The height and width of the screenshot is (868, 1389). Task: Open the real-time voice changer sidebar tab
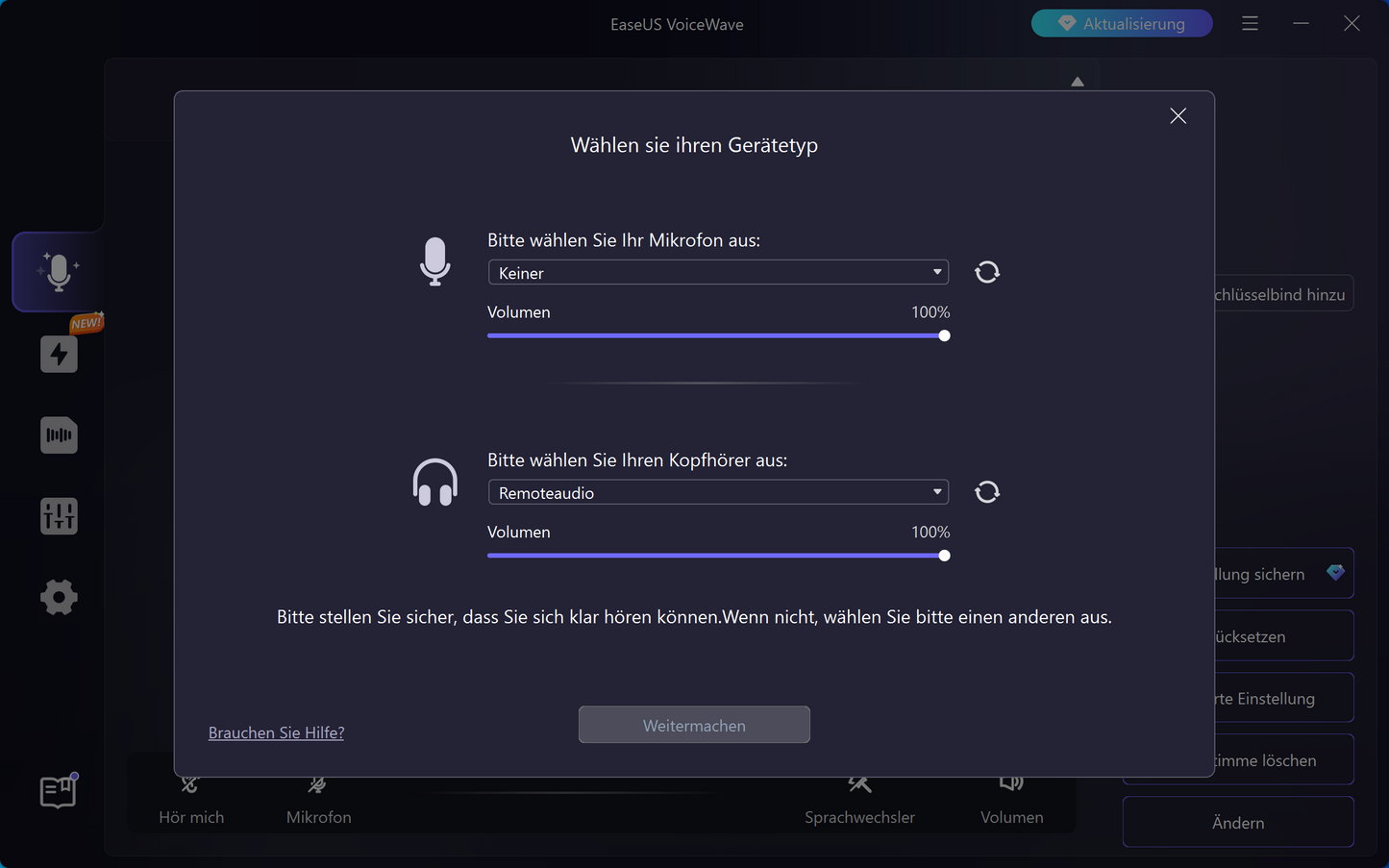click(58, 272)
